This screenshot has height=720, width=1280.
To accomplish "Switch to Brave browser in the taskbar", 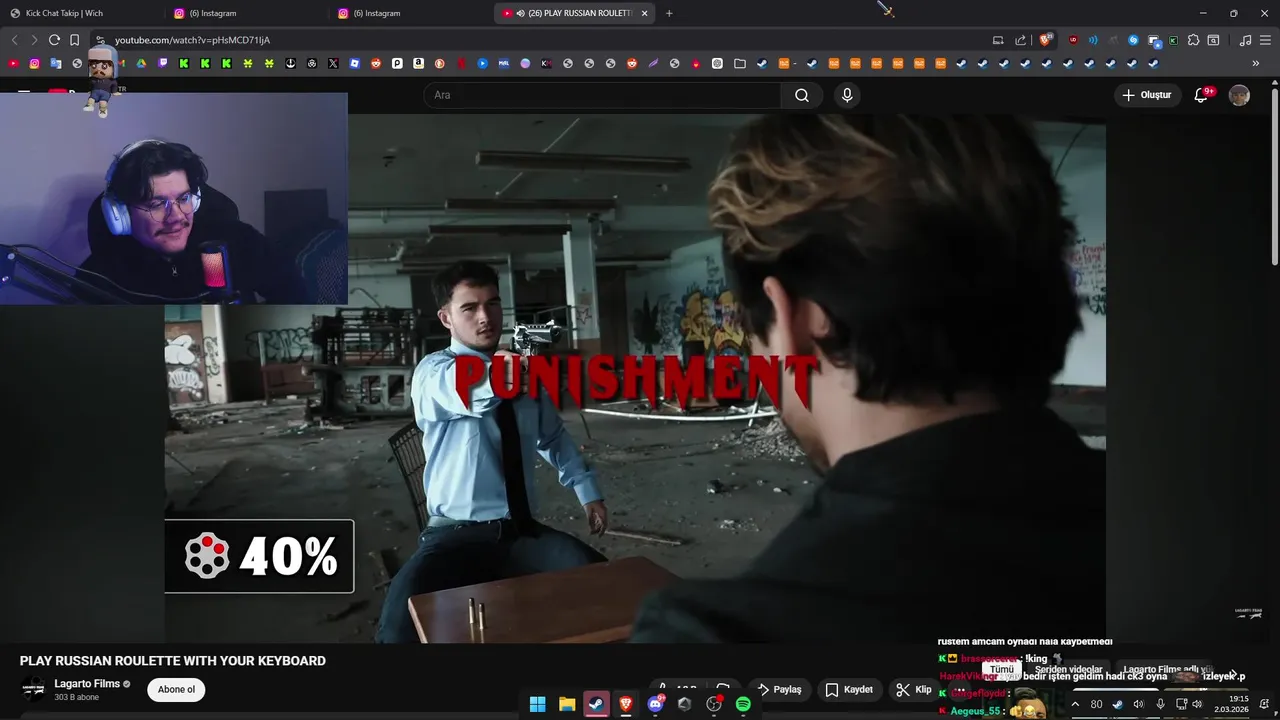I will tap(626, 704).
